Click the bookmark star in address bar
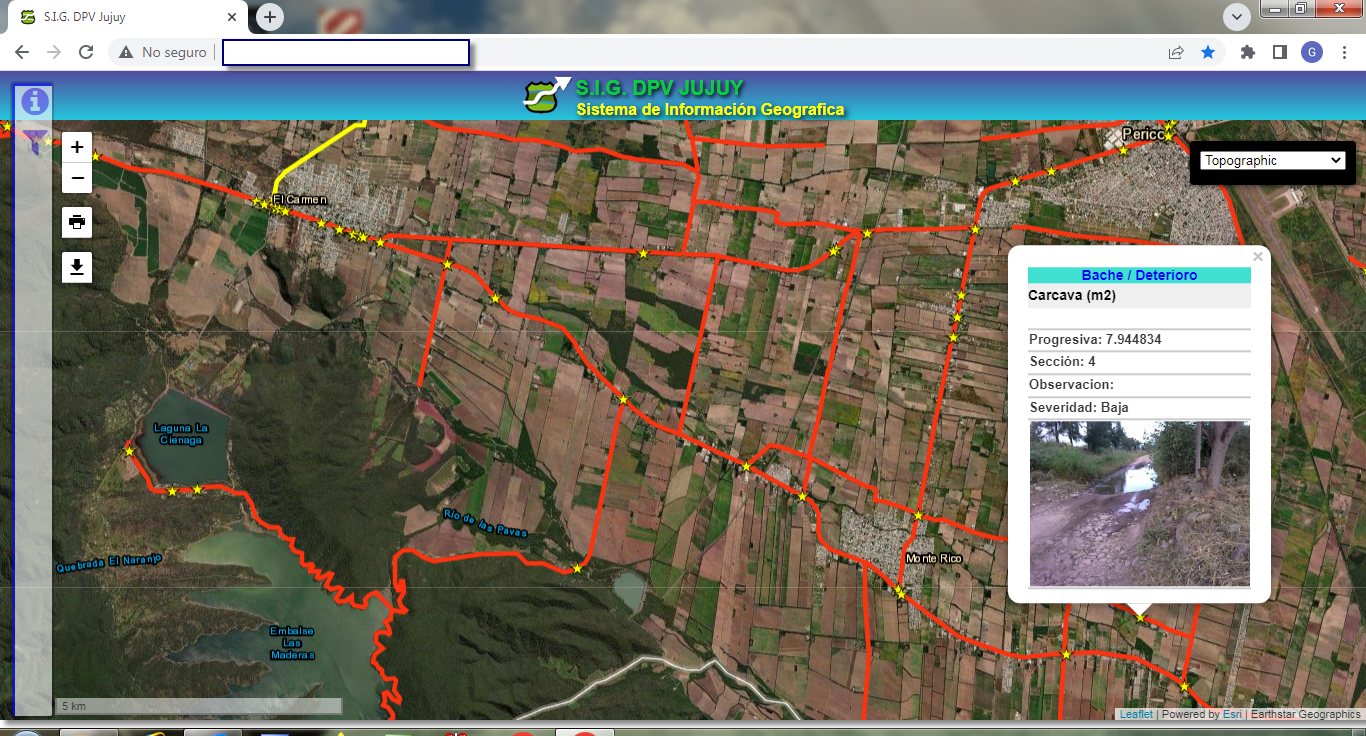Viewport: 1366px width, 736px height. pos(1208,52)
